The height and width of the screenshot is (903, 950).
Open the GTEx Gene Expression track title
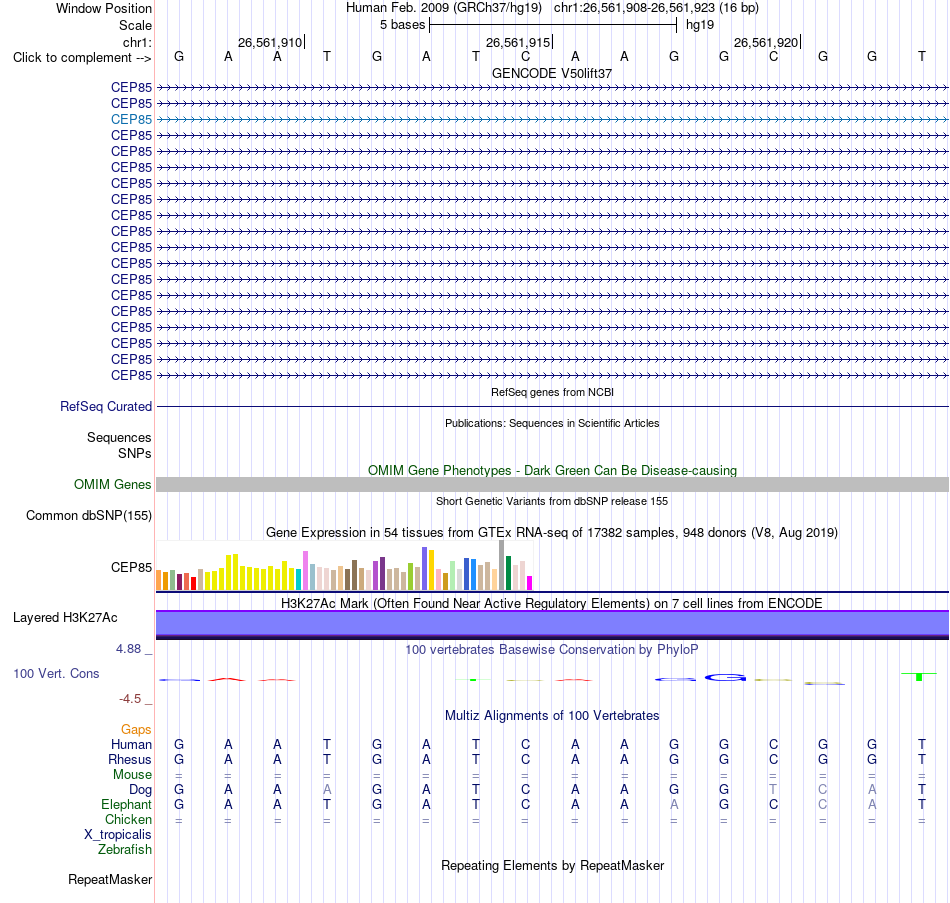[552, 533]
